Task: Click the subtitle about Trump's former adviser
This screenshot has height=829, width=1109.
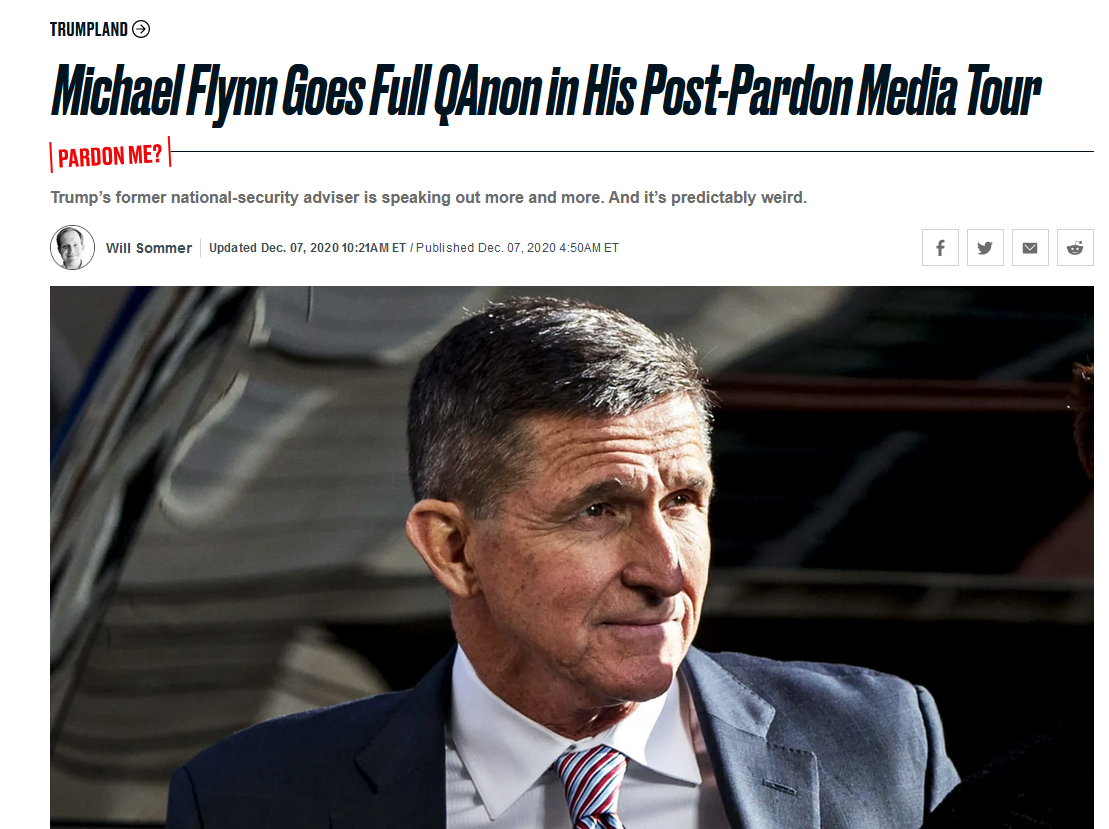Action: coord(428,197)
